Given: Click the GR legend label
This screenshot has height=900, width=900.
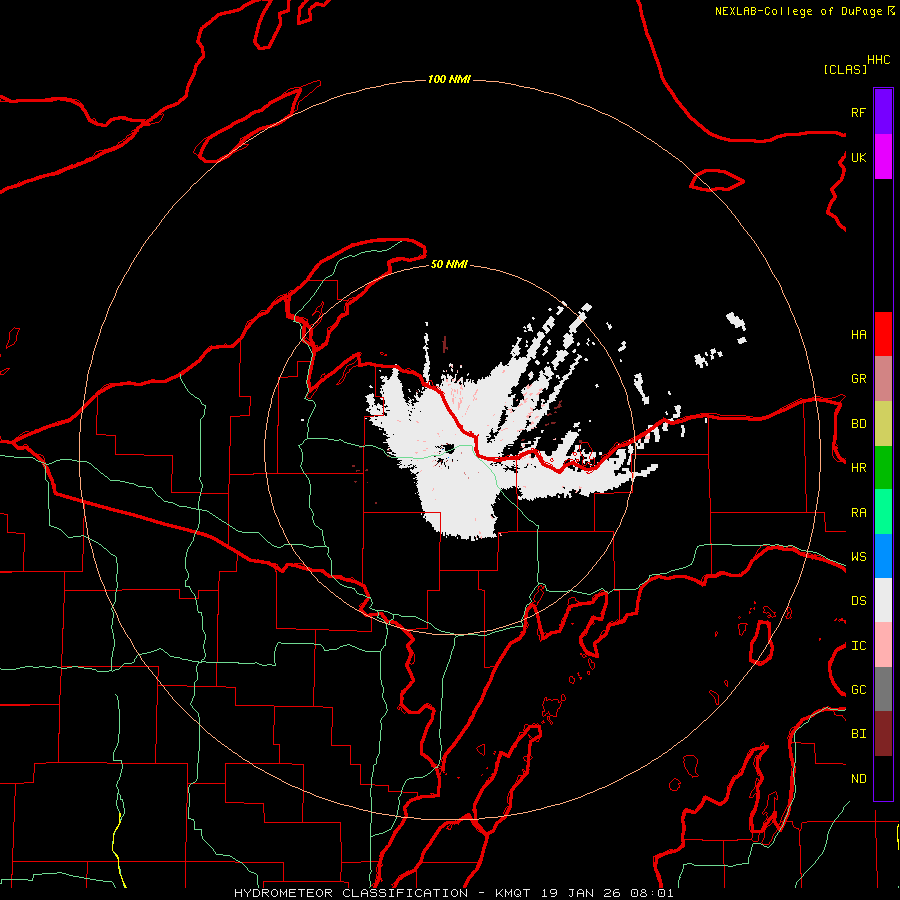Looking at the screenshot, I should 858,379.
